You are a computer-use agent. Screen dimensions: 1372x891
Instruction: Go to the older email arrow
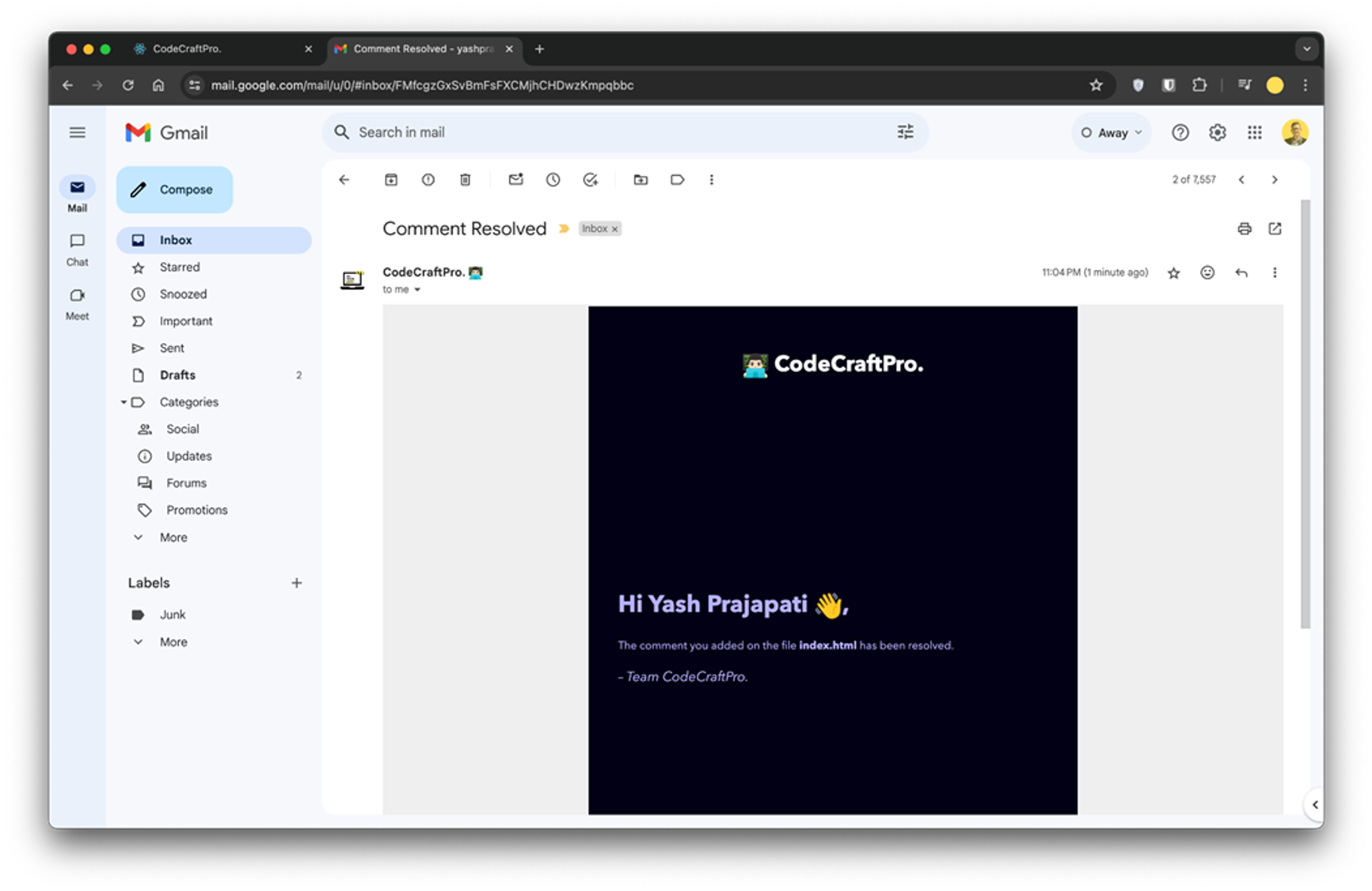pos(1275,180)
